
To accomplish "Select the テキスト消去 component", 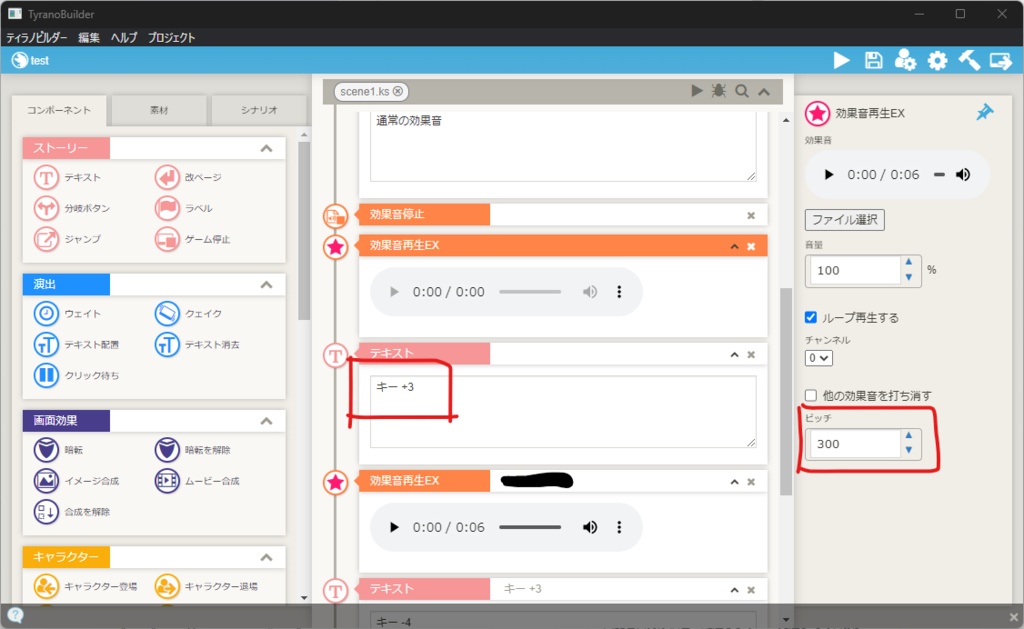I will (197, 344).
